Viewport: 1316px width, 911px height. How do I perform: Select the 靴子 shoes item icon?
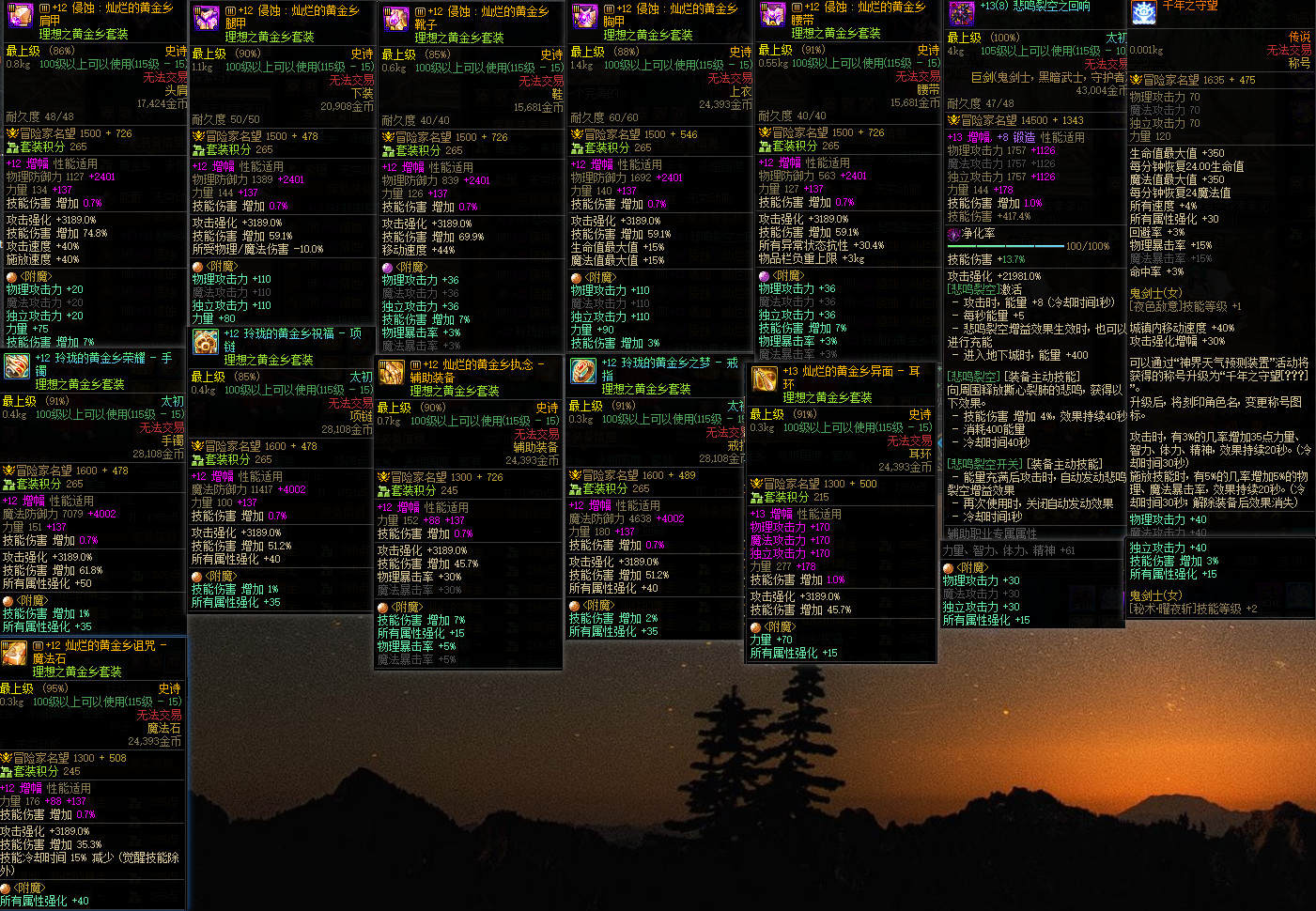click(x=395, y=20)
